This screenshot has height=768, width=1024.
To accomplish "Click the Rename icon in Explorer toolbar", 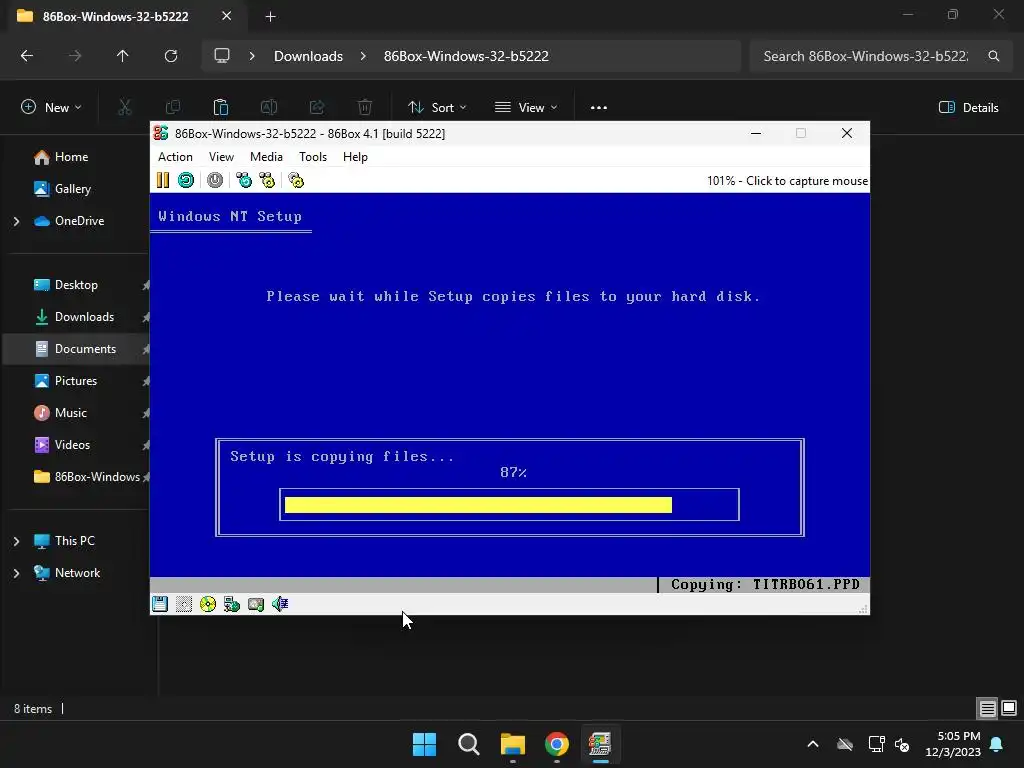I will click(x=269, y=107).
